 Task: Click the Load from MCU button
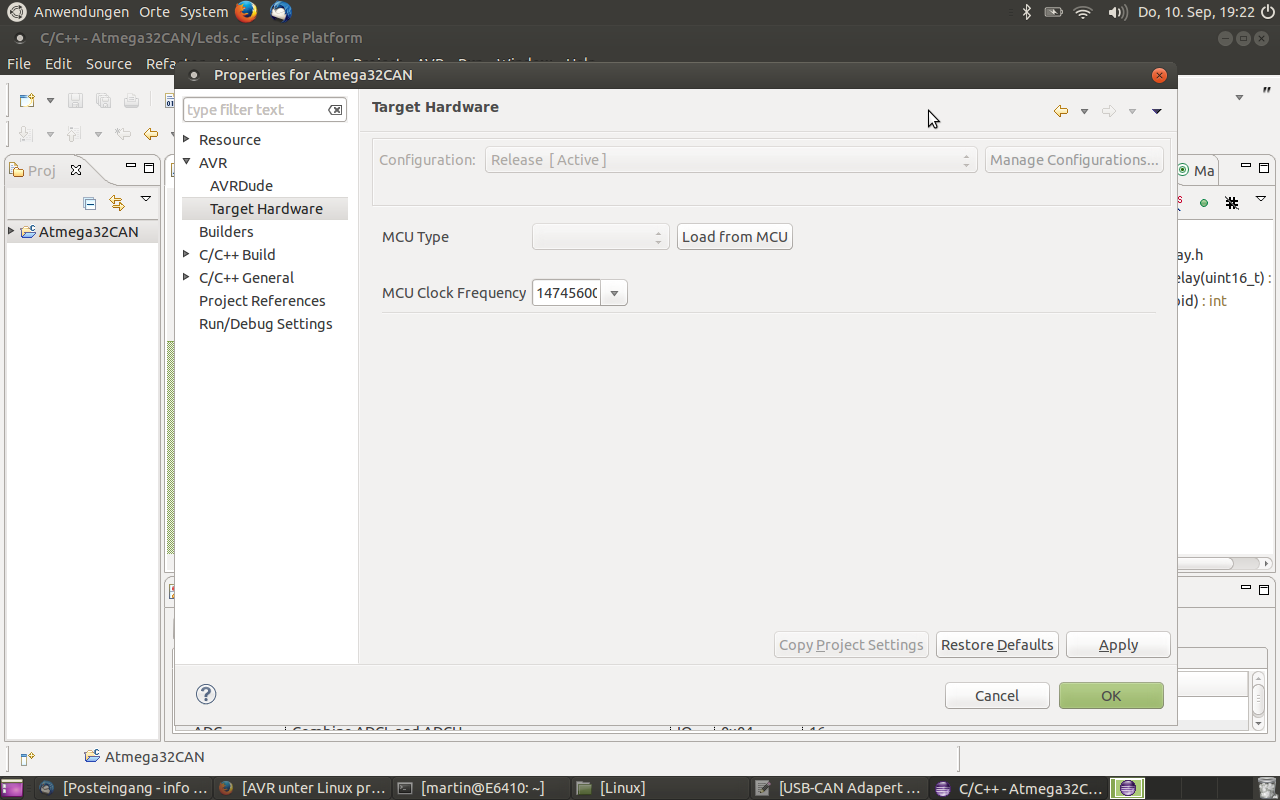[x=734, y=236]
